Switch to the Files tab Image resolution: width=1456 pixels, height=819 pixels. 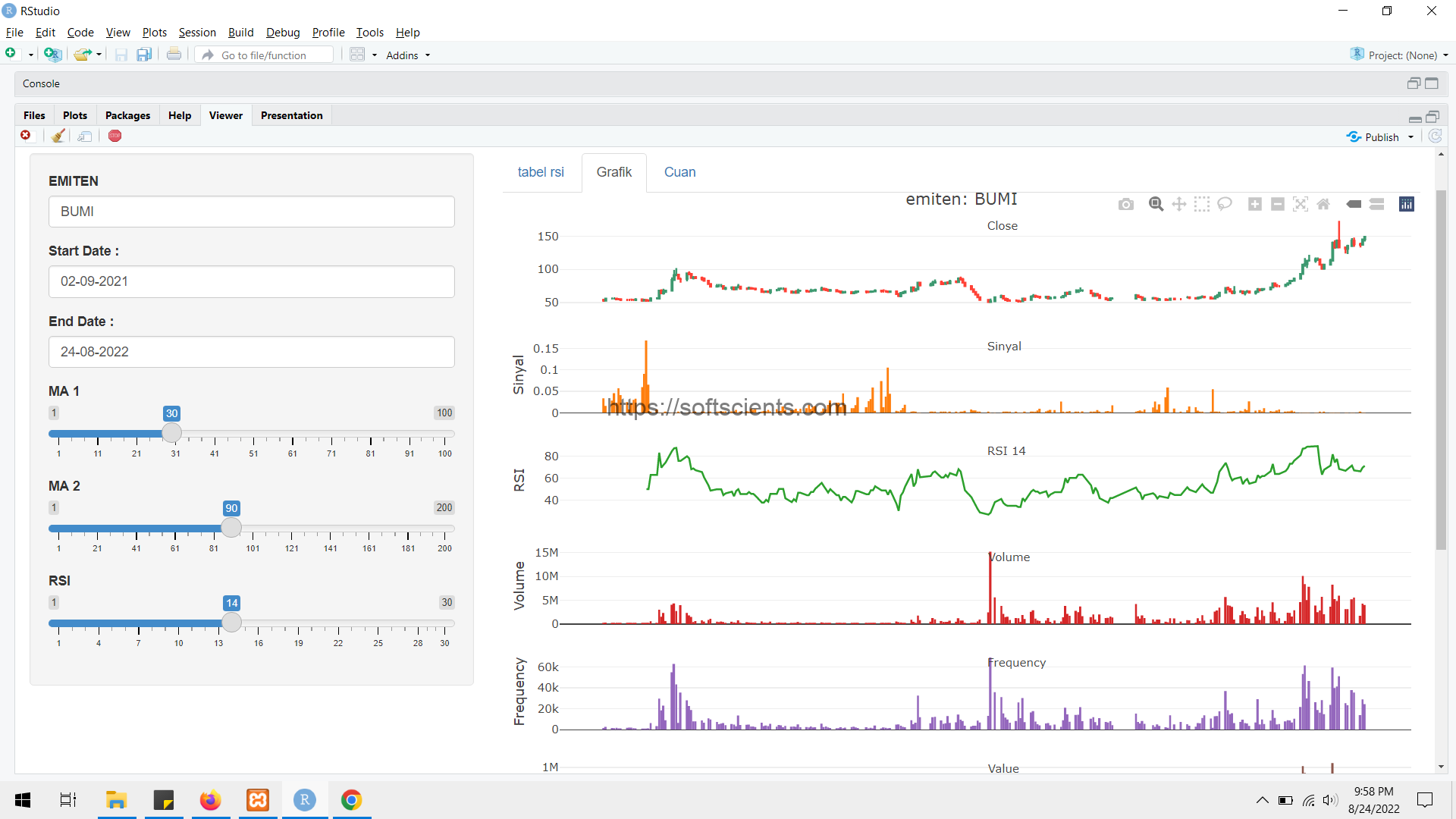click(x=34, y=115)
